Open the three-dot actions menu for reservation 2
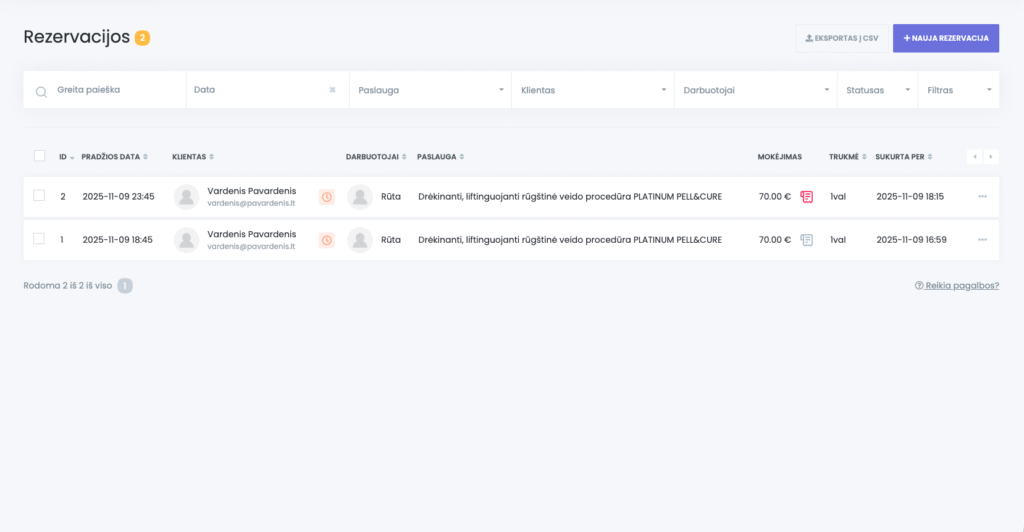 (982, 197)
